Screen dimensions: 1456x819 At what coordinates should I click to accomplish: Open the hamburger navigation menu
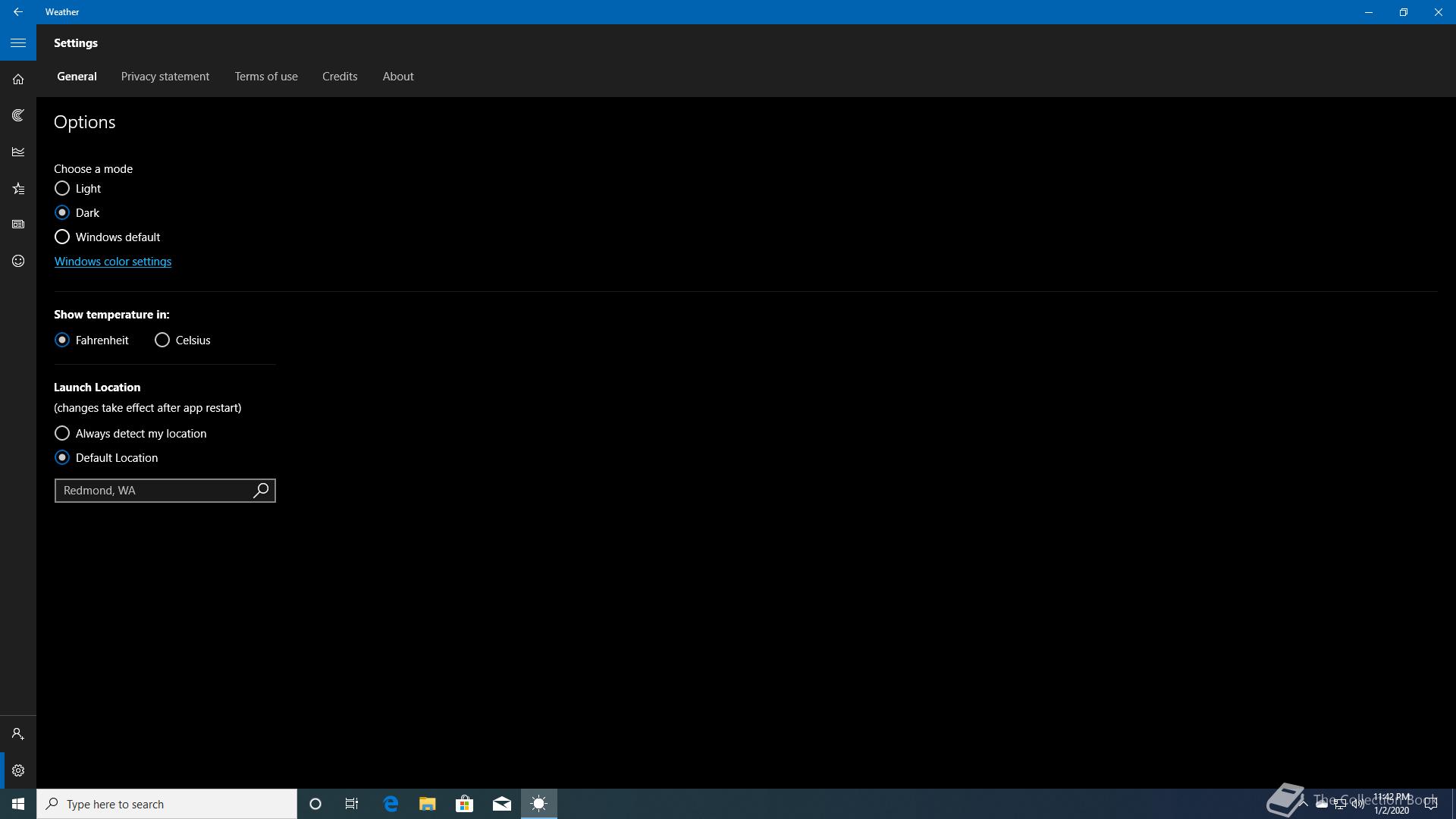[18, 43]
